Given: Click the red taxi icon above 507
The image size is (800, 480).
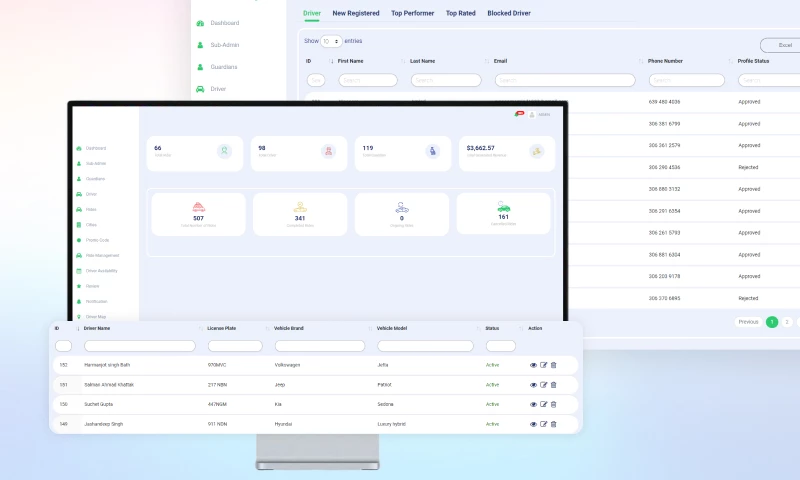Looking at the screenshot, I should pos(198,207).
